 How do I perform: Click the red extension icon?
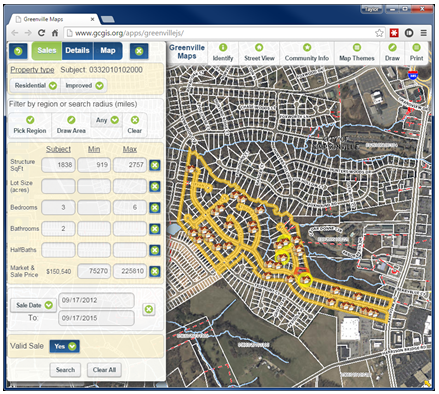tap(394, 33)
